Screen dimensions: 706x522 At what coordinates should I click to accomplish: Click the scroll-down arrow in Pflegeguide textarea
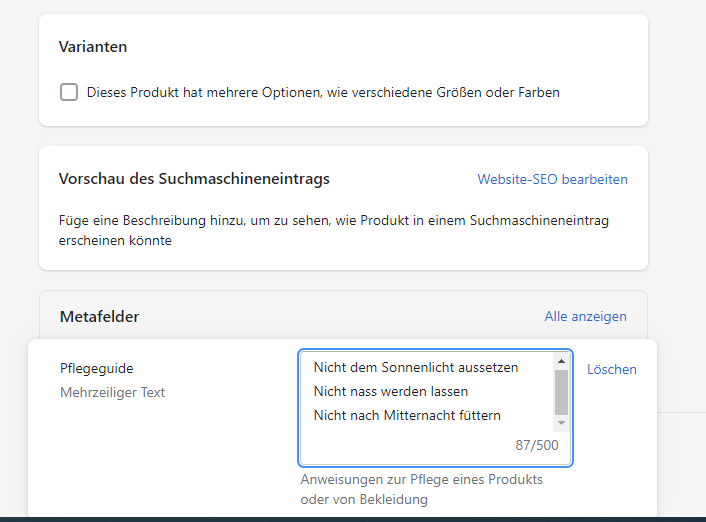[x=561, y=423]
